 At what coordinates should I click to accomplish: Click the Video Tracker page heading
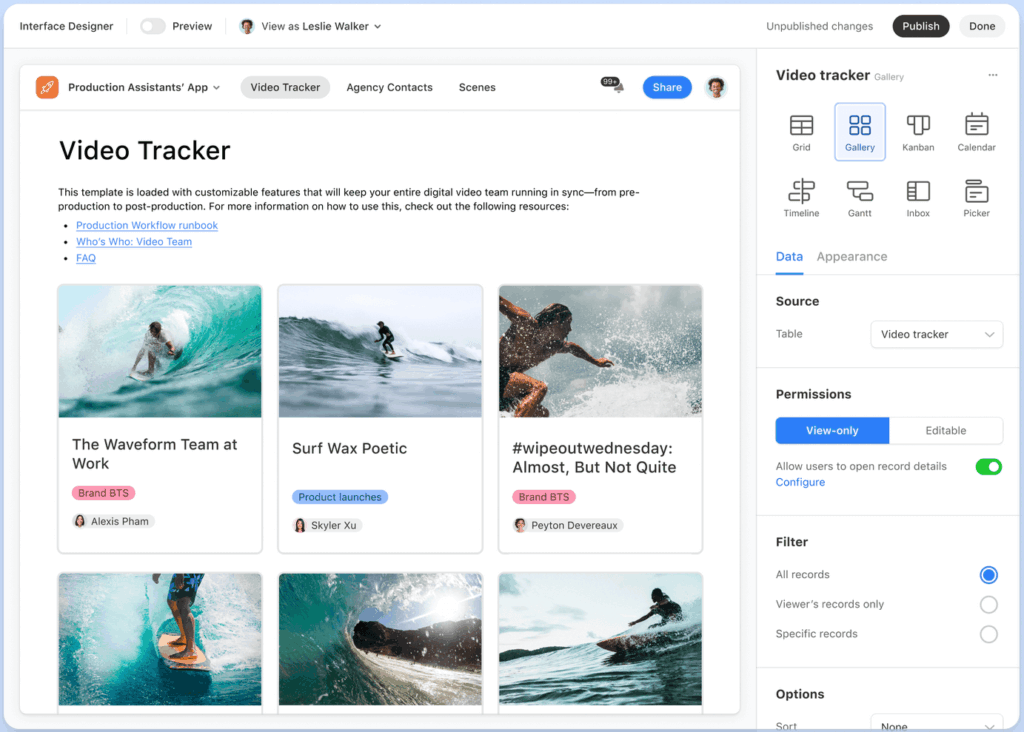pos(144,150)
